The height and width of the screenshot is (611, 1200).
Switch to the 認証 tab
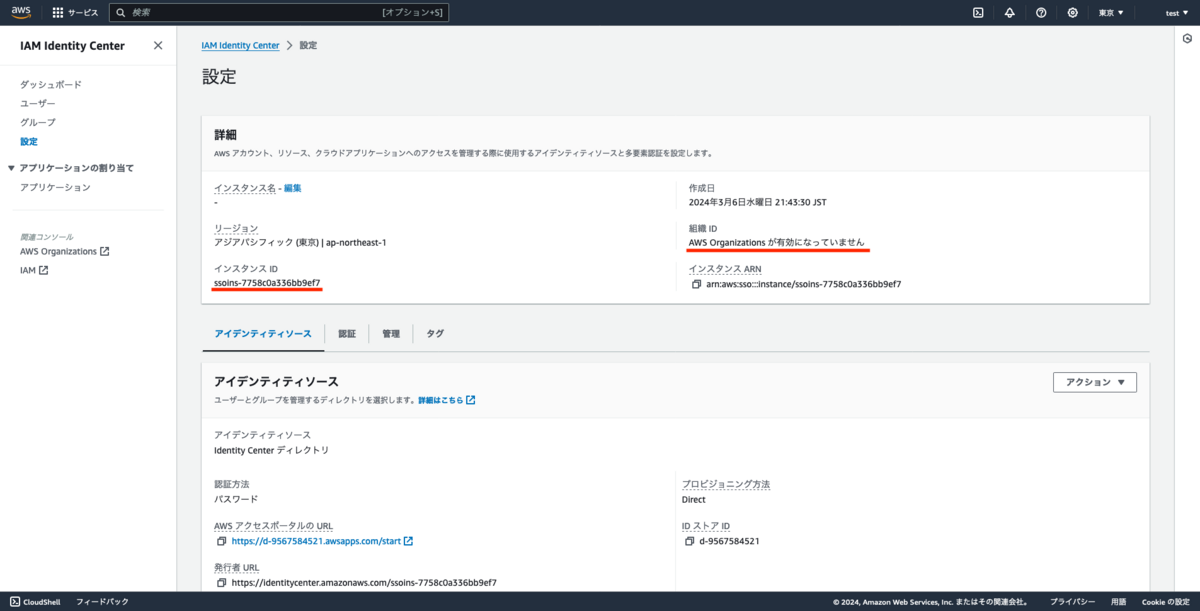(347, 334)
